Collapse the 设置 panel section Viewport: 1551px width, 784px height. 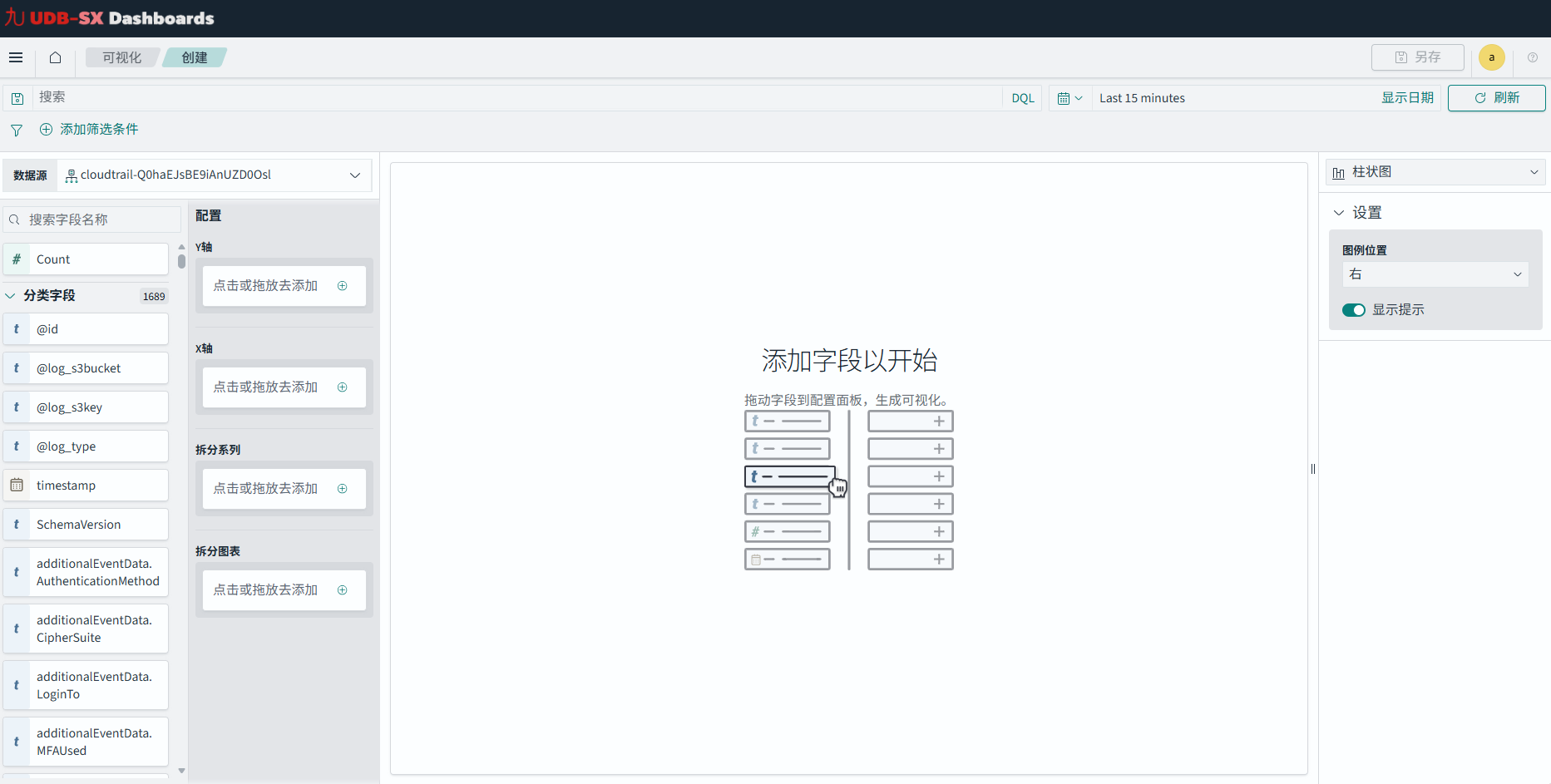click(x=1339, y=213)
